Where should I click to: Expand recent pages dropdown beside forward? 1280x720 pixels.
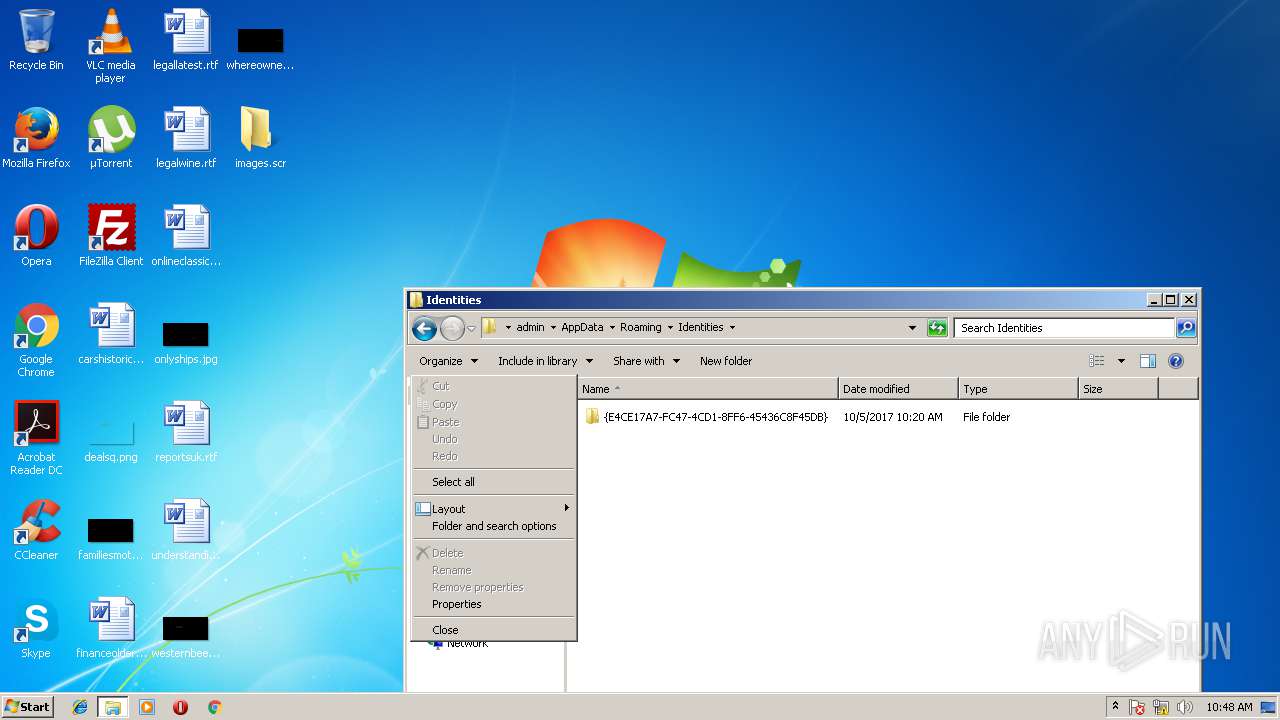pos(472,329)
